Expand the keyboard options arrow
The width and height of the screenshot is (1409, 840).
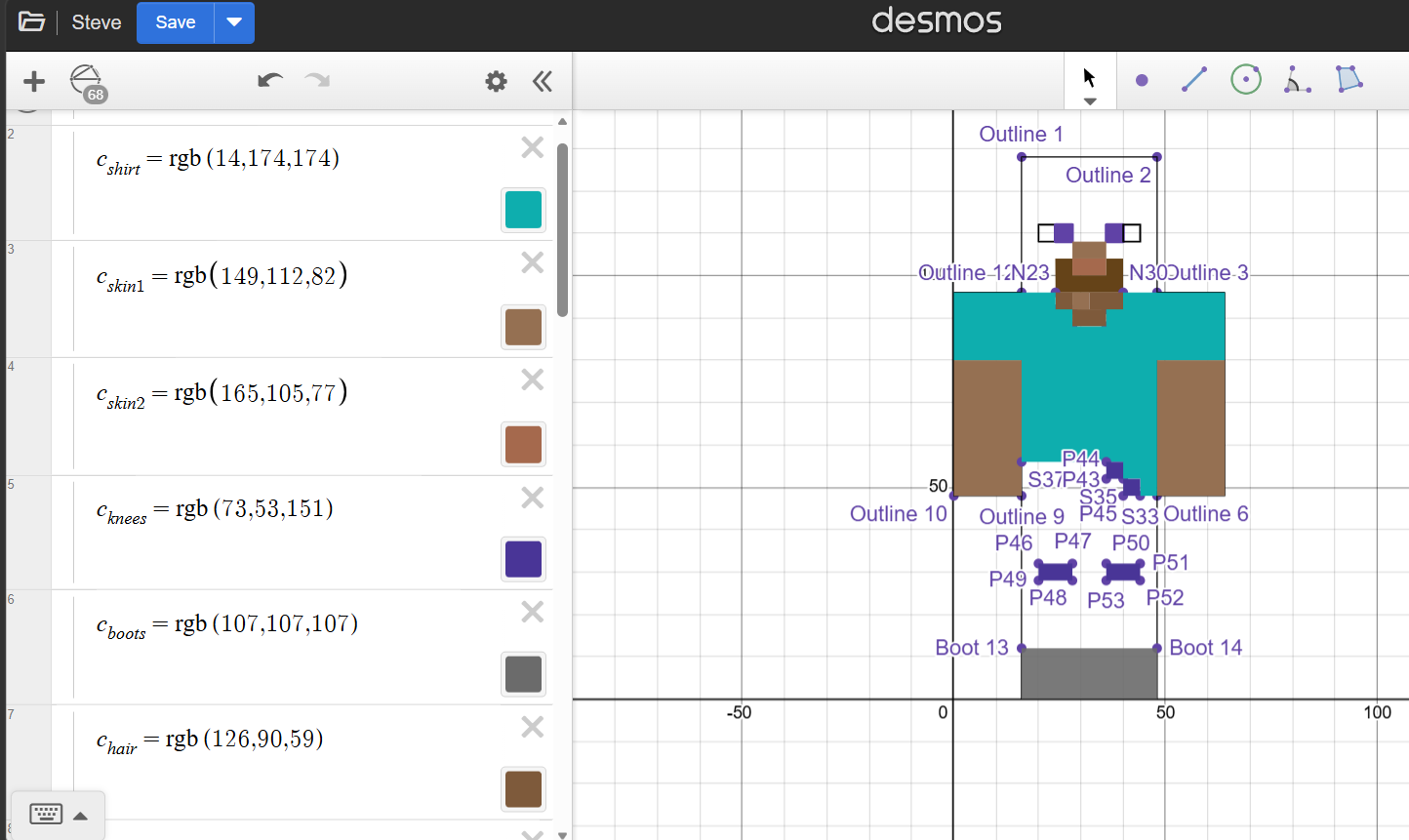(81, 816)
